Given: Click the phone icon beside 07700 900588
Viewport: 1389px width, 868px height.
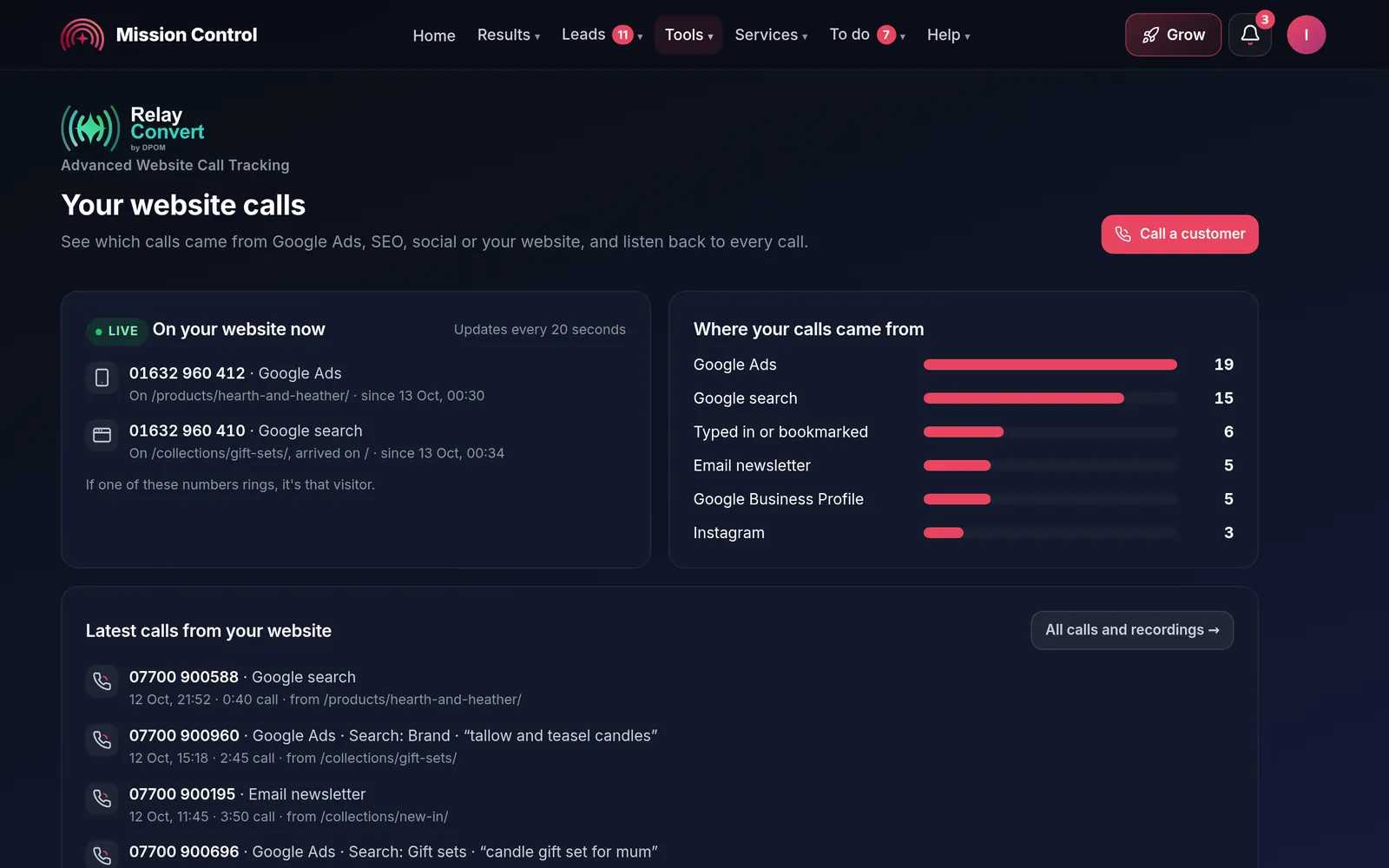Looking at the screenshot, I should click(102, 681).
